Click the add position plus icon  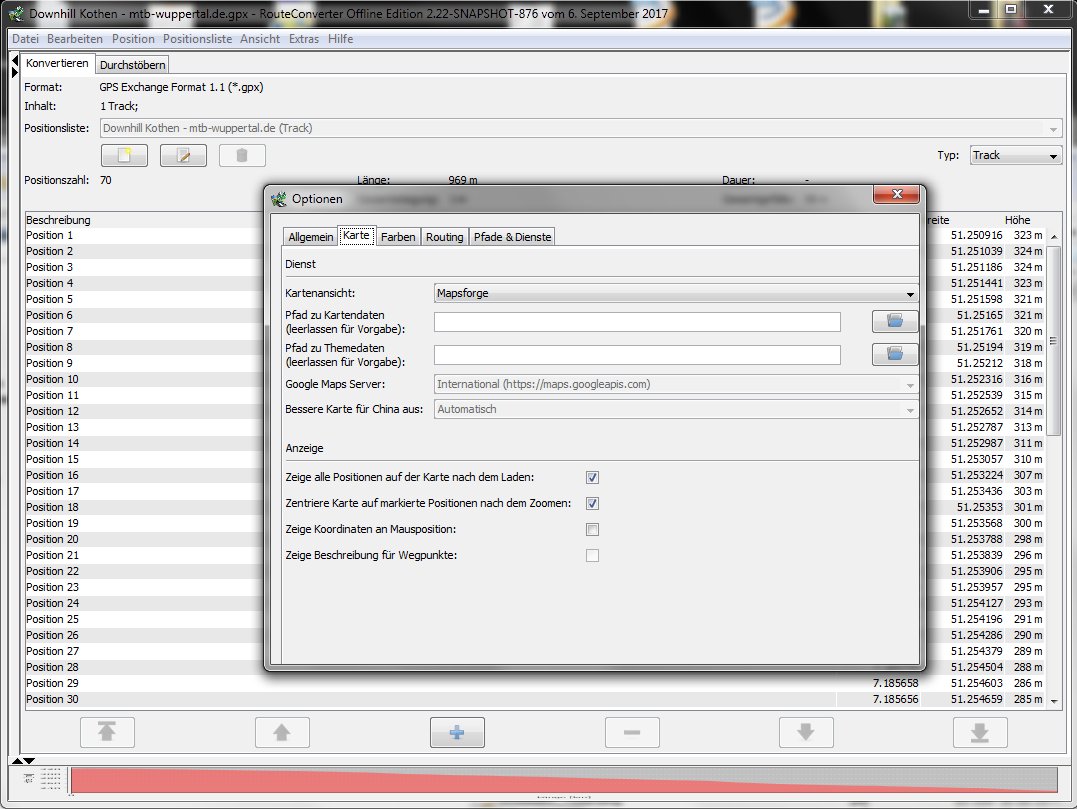point(457,733)
